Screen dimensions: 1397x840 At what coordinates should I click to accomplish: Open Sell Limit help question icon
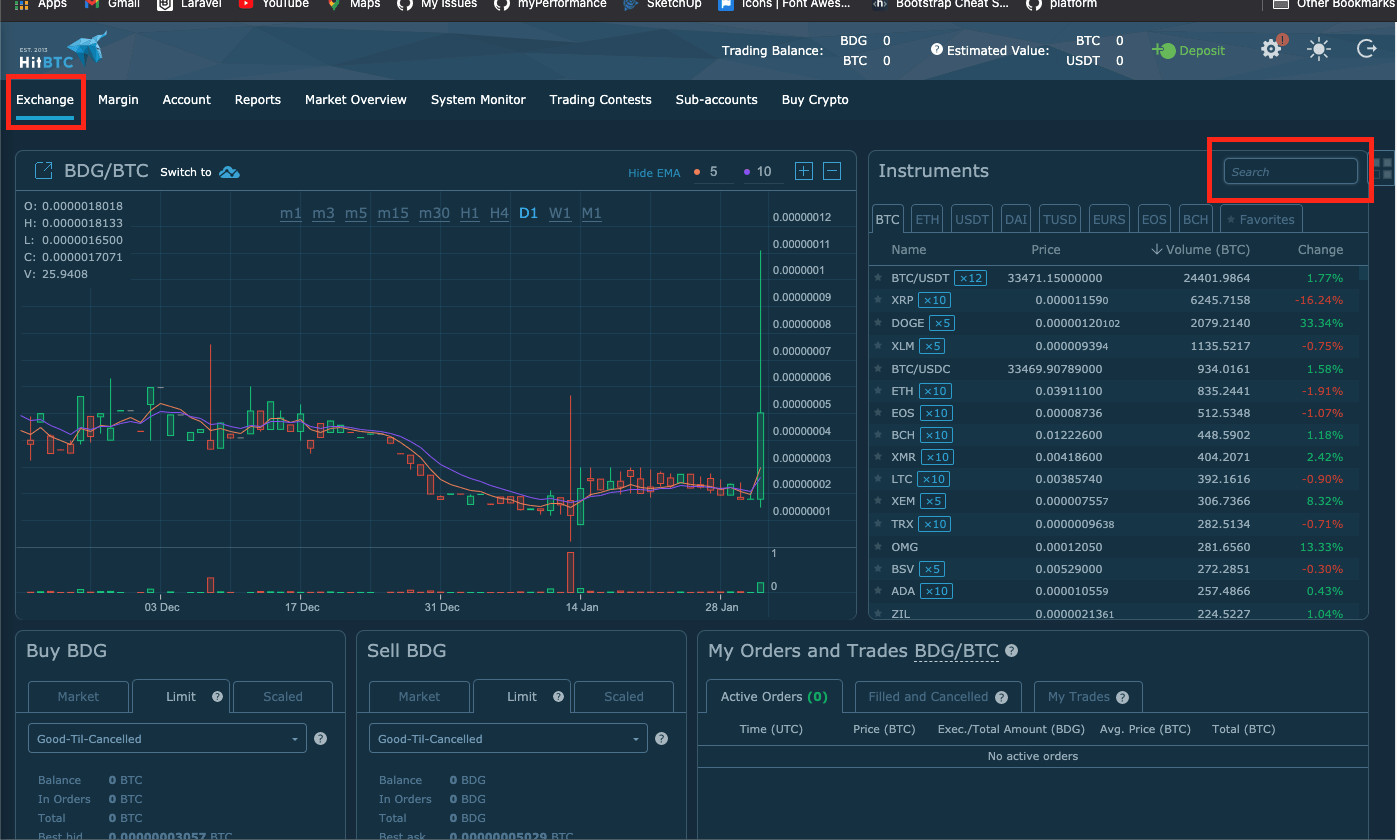[x=558, y=697]
